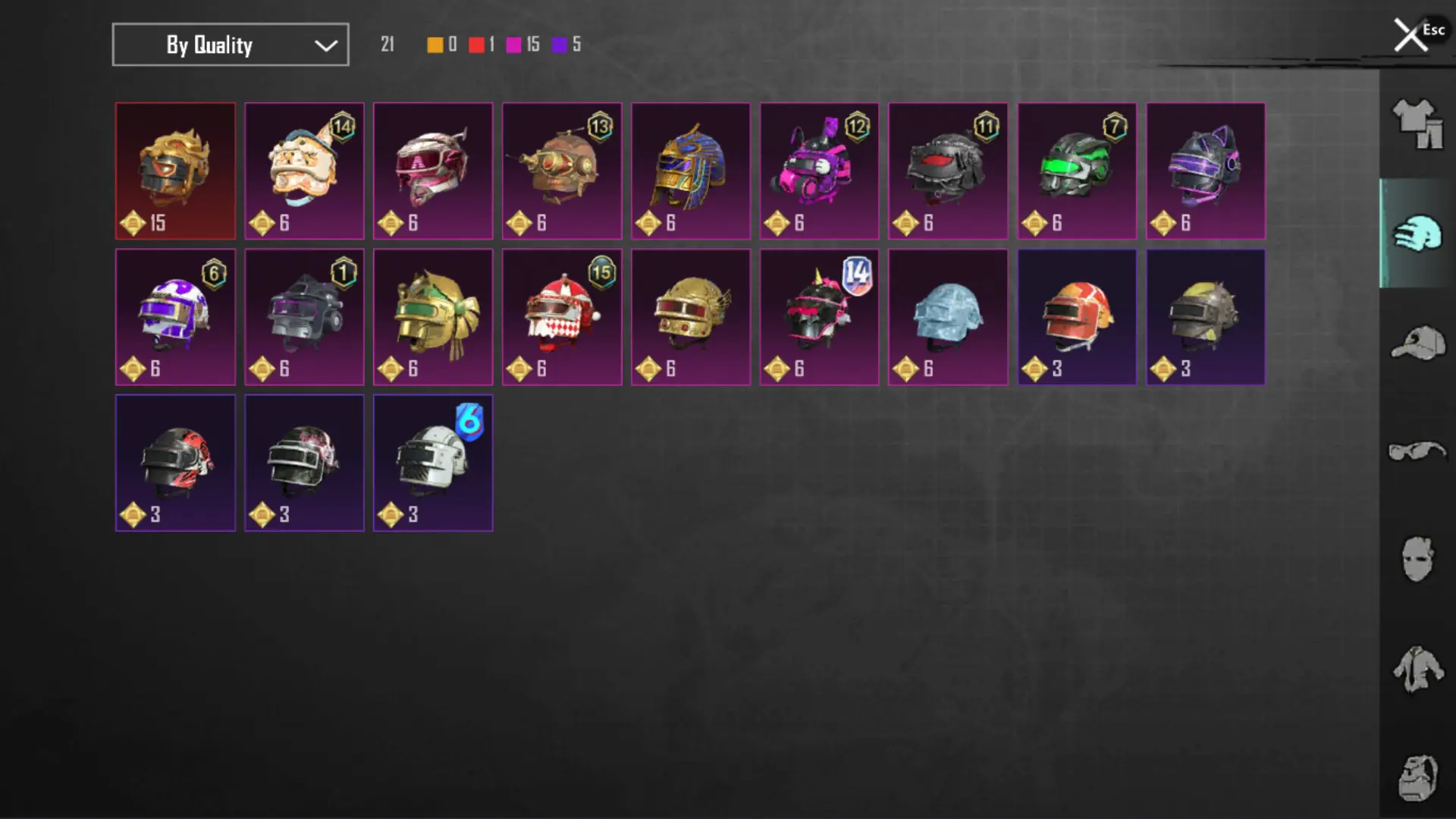1456x819 pixels.
Task: Expand the By Quality sort dropdown
Action: point(231,45)
